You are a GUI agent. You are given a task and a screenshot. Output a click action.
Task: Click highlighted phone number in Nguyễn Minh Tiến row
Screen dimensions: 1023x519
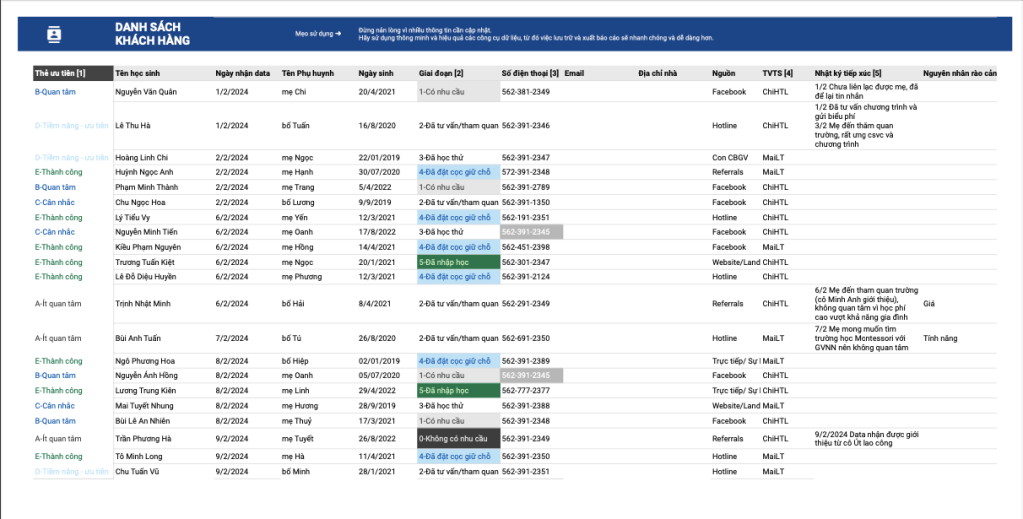tap(532, 232)
